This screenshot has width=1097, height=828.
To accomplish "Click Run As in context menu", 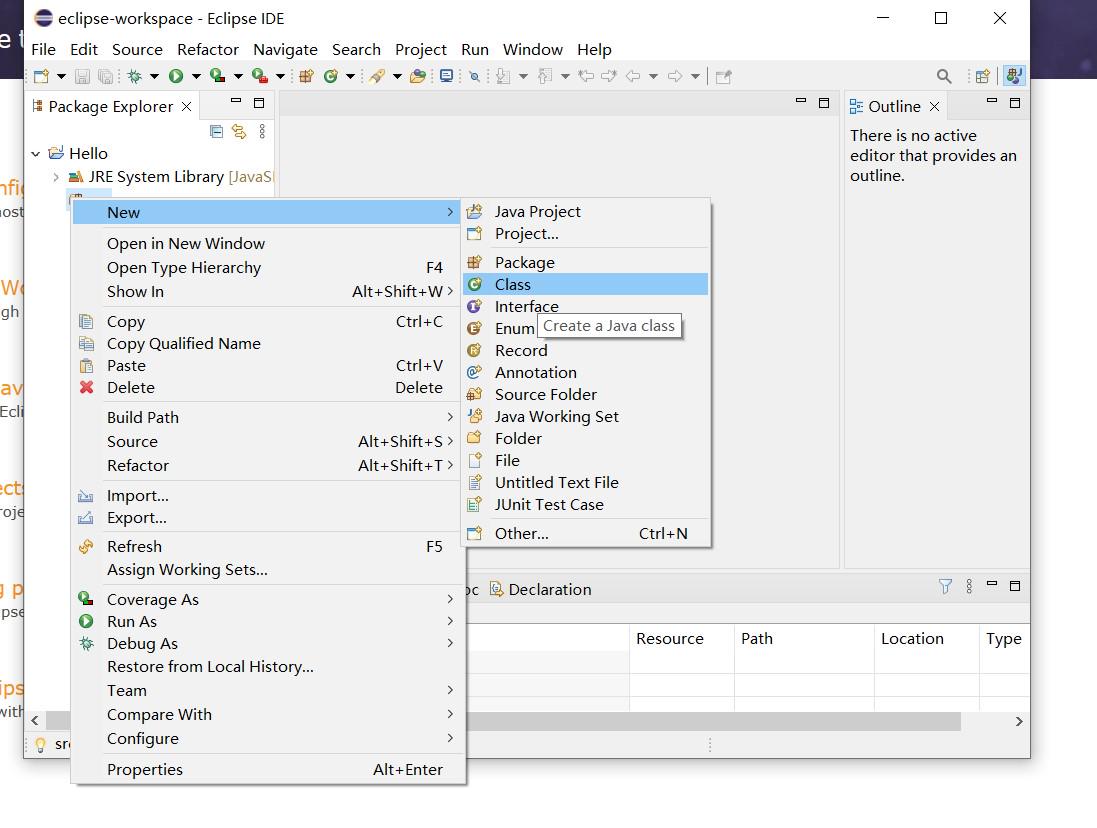I will (x=267, y=621).
